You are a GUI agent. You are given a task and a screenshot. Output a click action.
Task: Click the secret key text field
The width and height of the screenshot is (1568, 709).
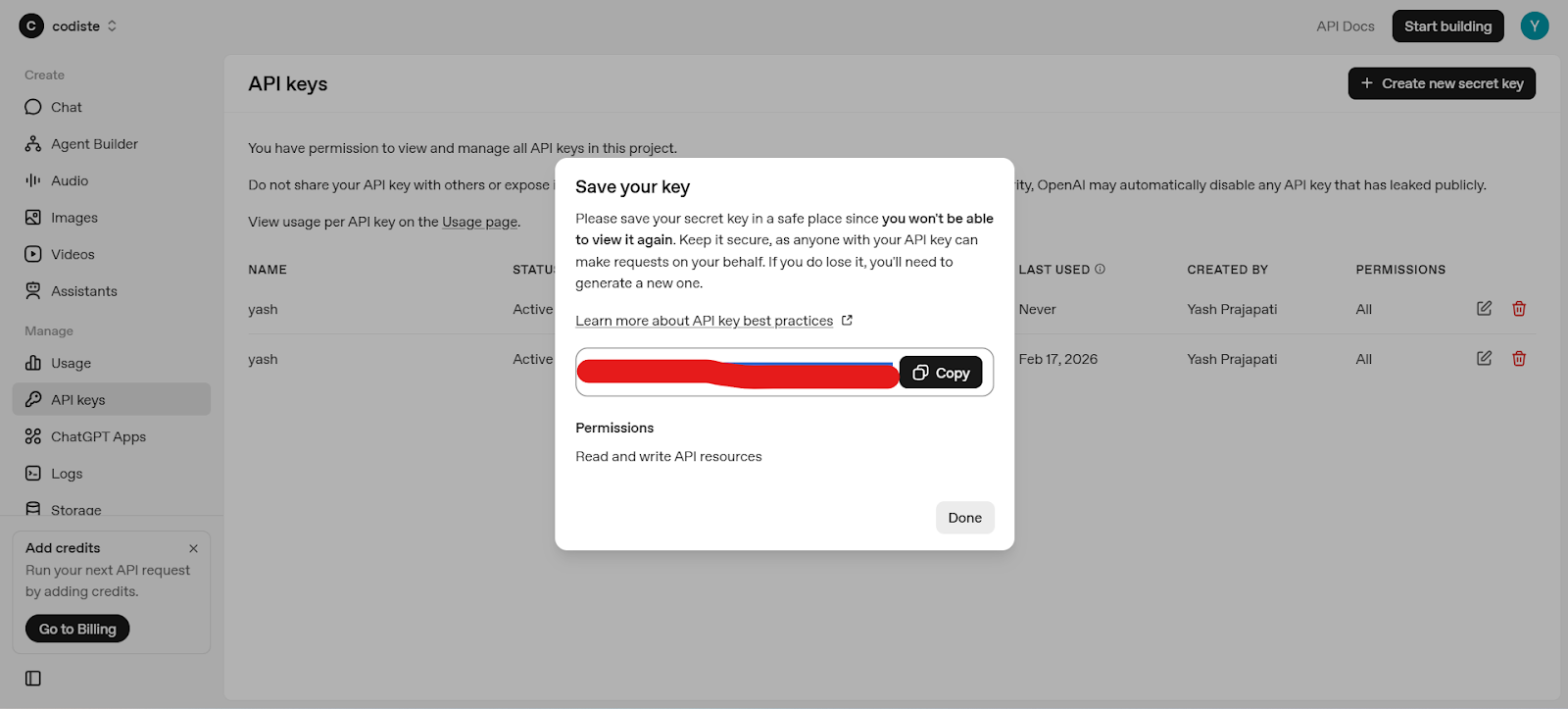[737, 373]
